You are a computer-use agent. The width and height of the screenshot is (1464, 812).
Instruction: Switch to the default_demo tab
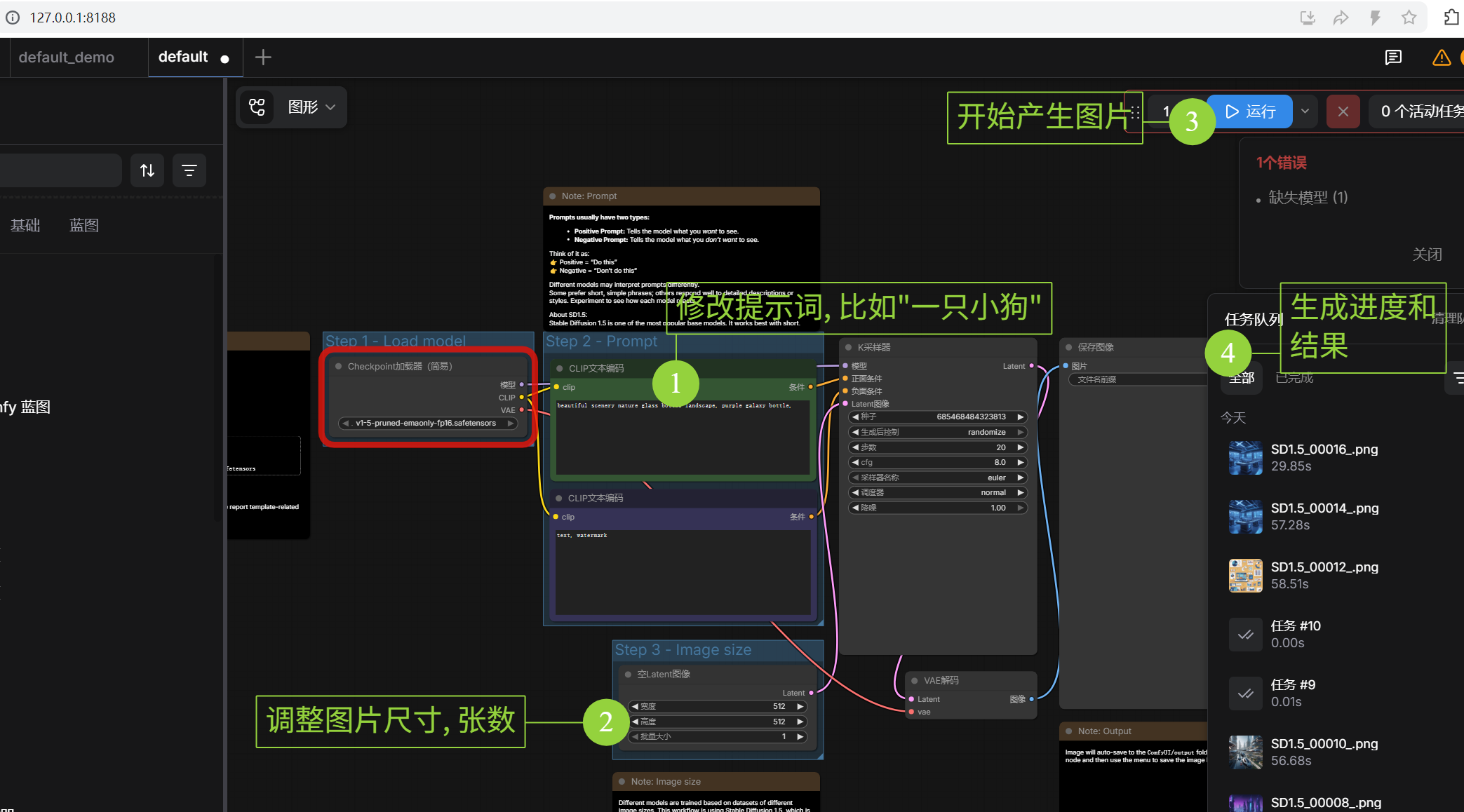click(67, 57)
